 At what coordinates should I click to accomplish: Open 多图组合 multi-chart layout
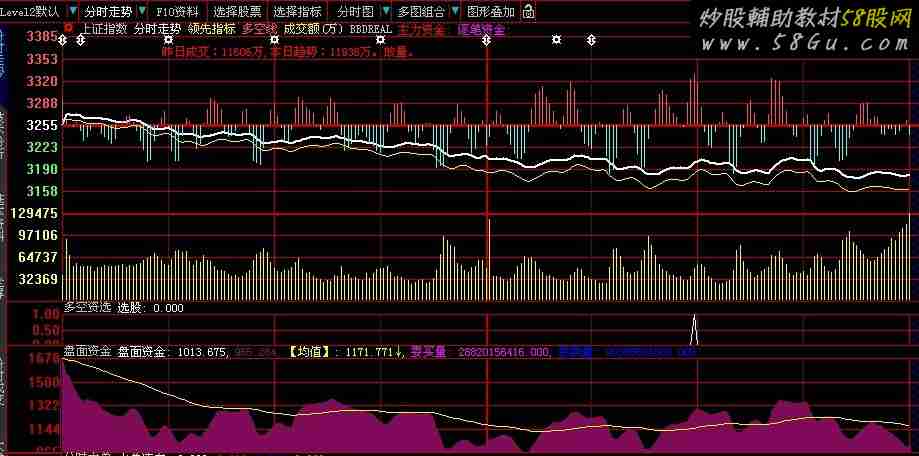[x=421, y=11]
